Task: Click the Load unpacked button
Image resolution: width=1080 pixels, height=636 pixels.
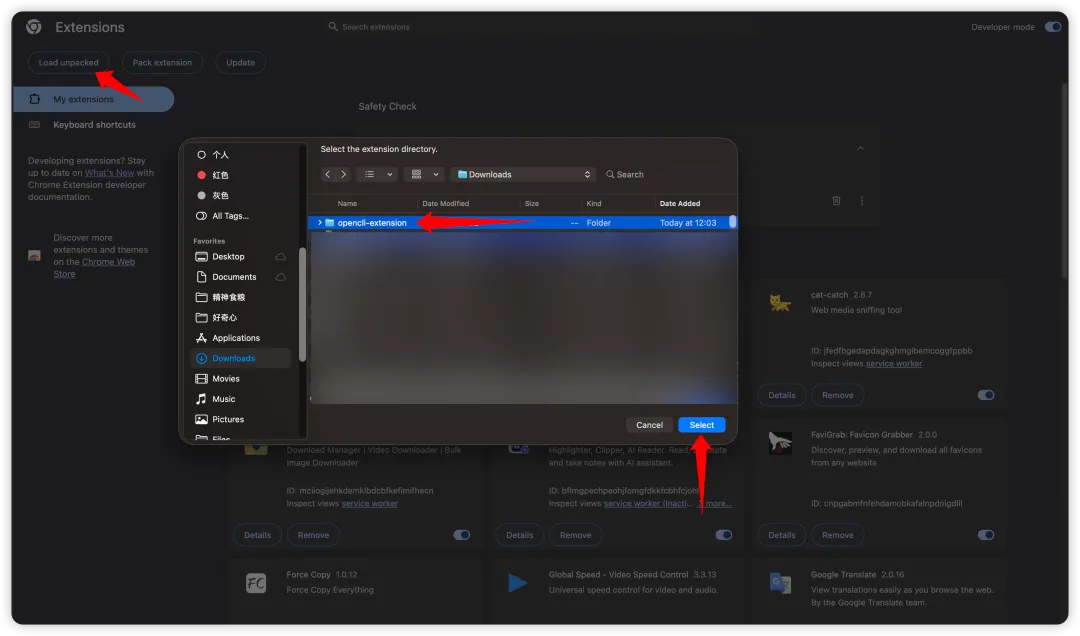Action: coord(68,63)
